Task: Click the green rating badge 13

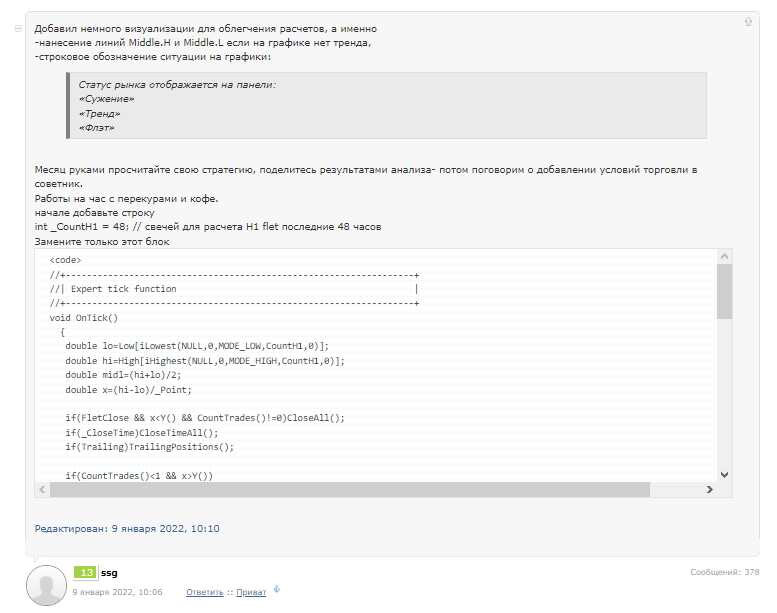Action: [x=85, y=573]
